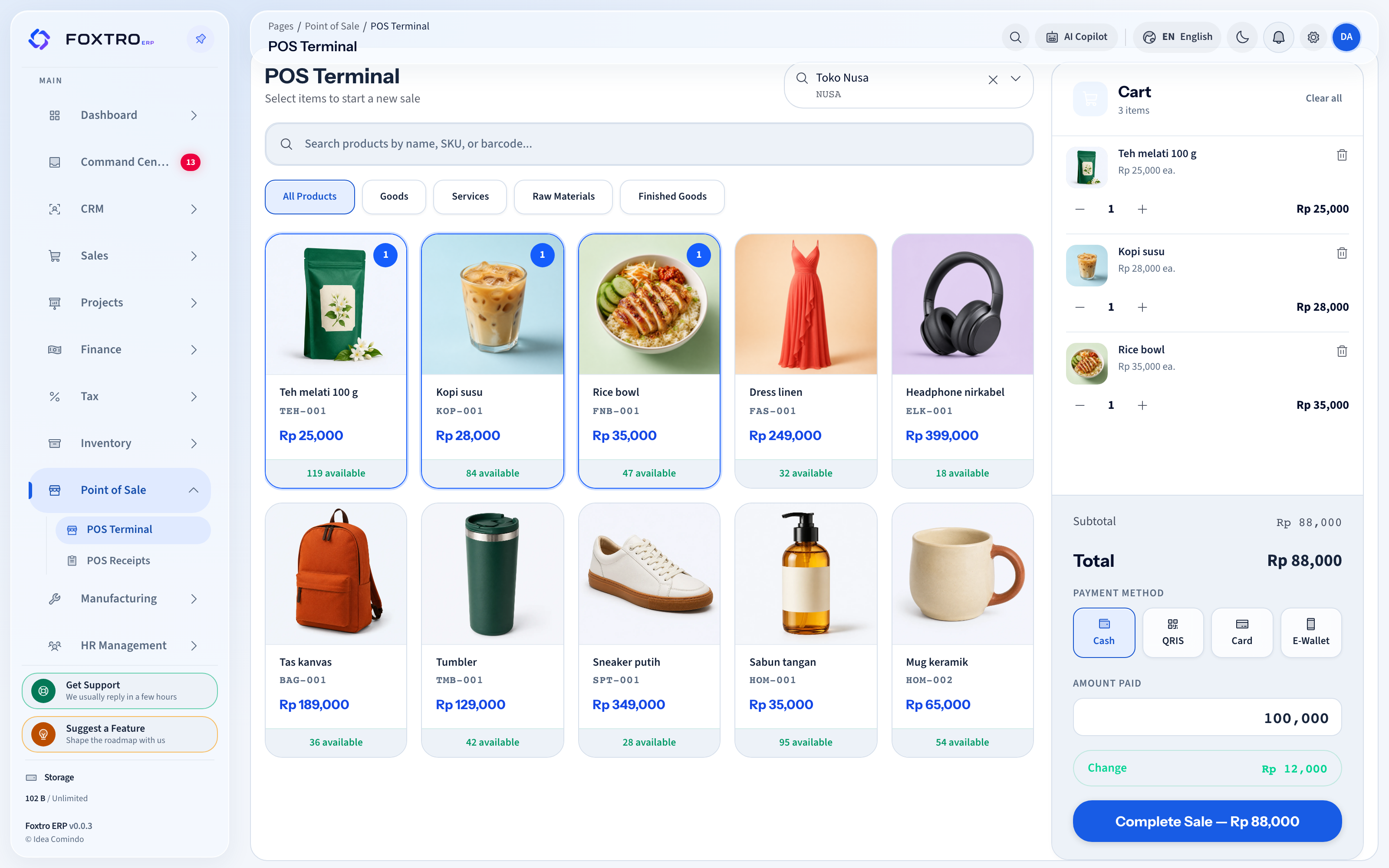Add Headphone nirkabel product to cart
1389x868 pixels.
963,361
